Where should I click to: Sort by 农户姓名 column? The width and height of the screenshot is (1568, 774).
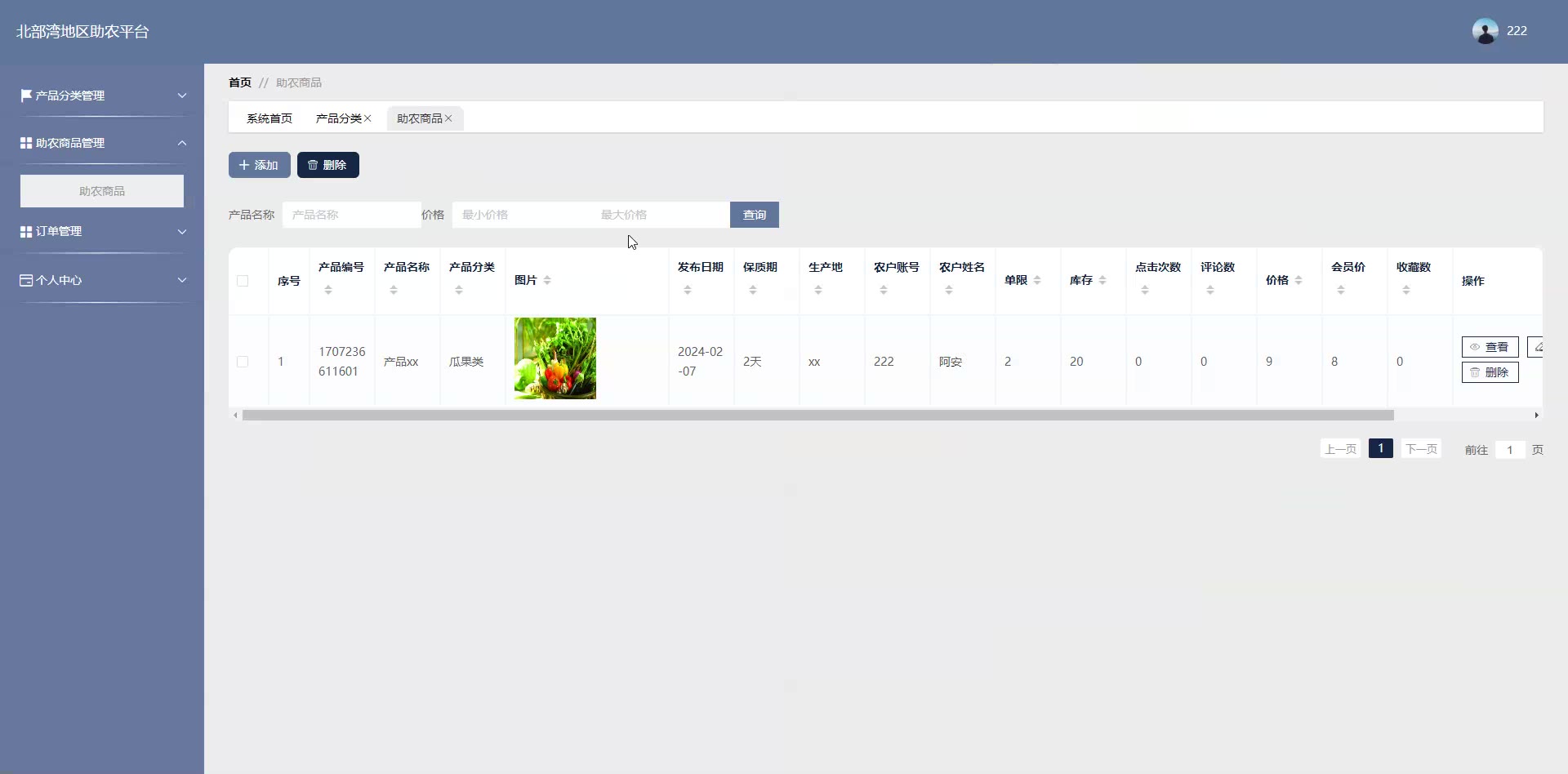coord(949,290)
